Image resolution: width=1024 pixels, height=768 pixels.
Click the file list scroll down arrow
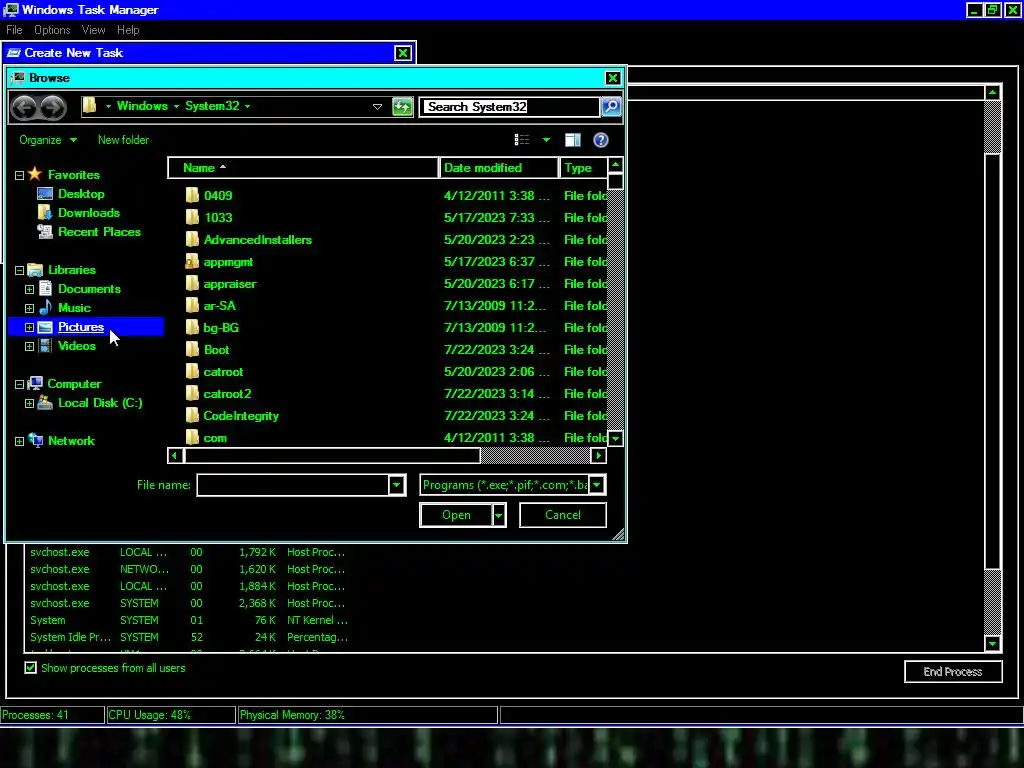(615, 438)
